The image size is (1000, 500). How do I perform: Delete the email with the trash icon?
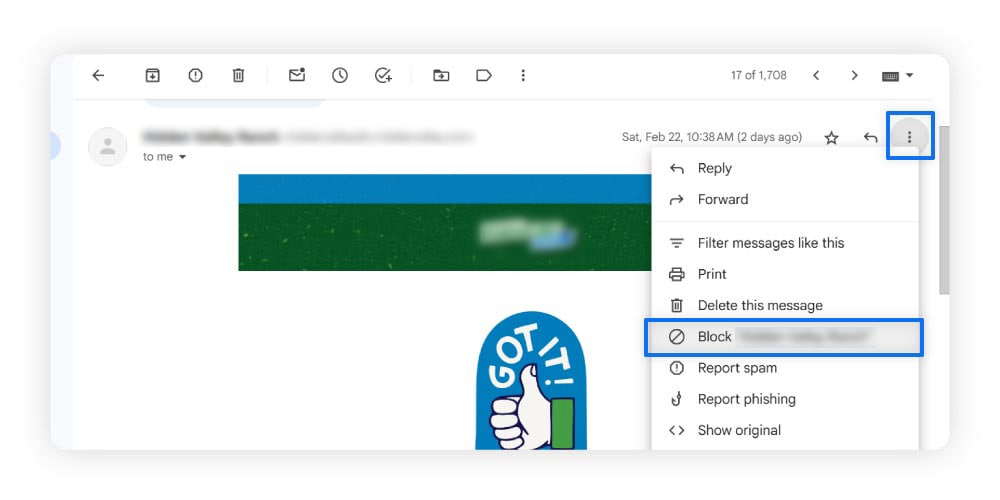(238, 76)
